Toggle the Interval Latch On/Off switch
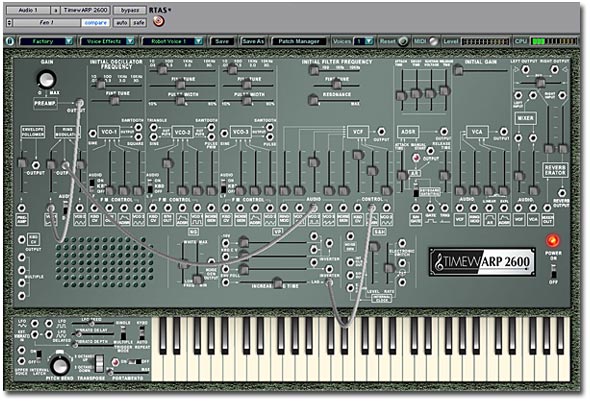The height and width of the screenshot is (401, 590). 39,355
